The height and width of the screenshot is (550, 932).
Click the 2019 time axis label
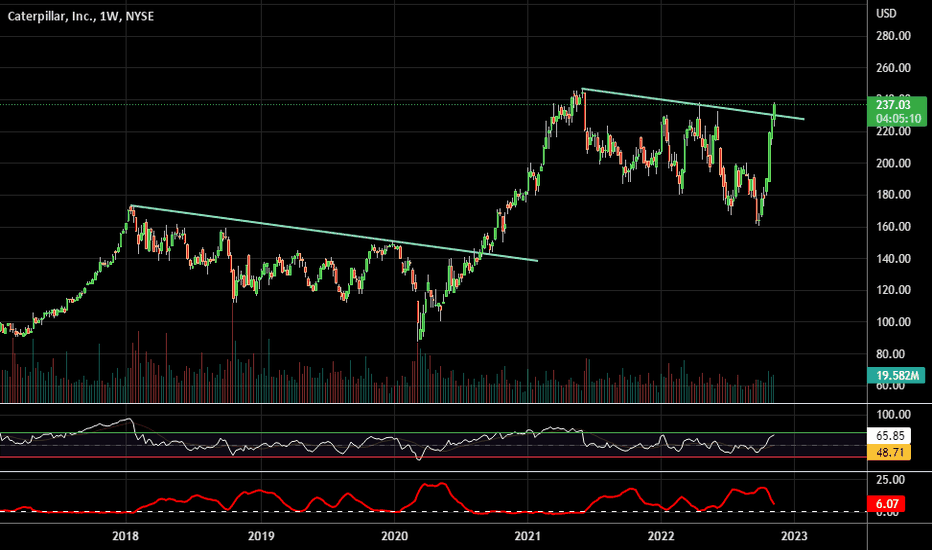260,536
